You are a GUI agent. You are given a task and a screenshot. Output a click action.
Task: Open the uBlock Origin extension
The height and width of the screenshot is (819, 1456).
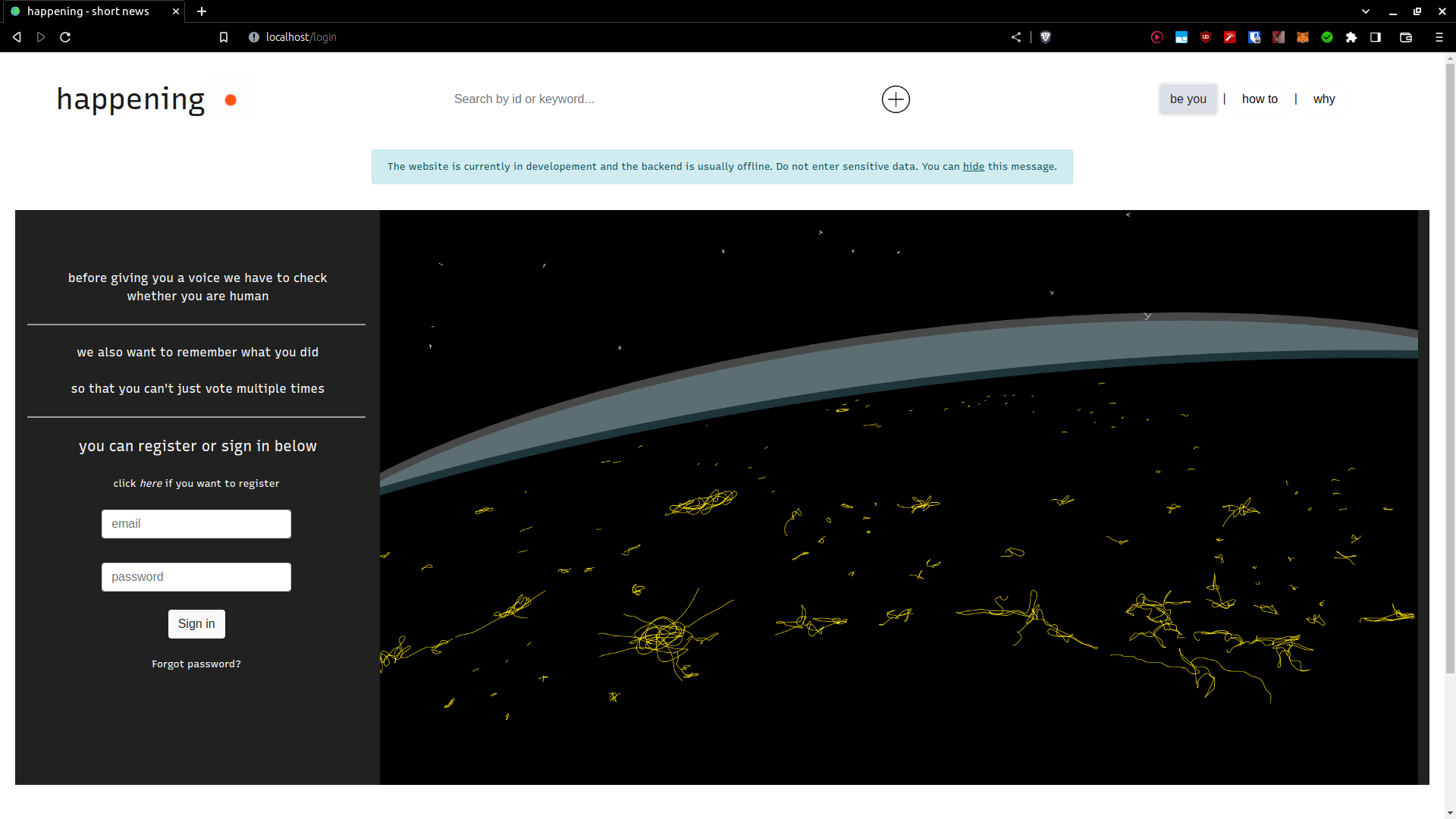coord(1206,37)
